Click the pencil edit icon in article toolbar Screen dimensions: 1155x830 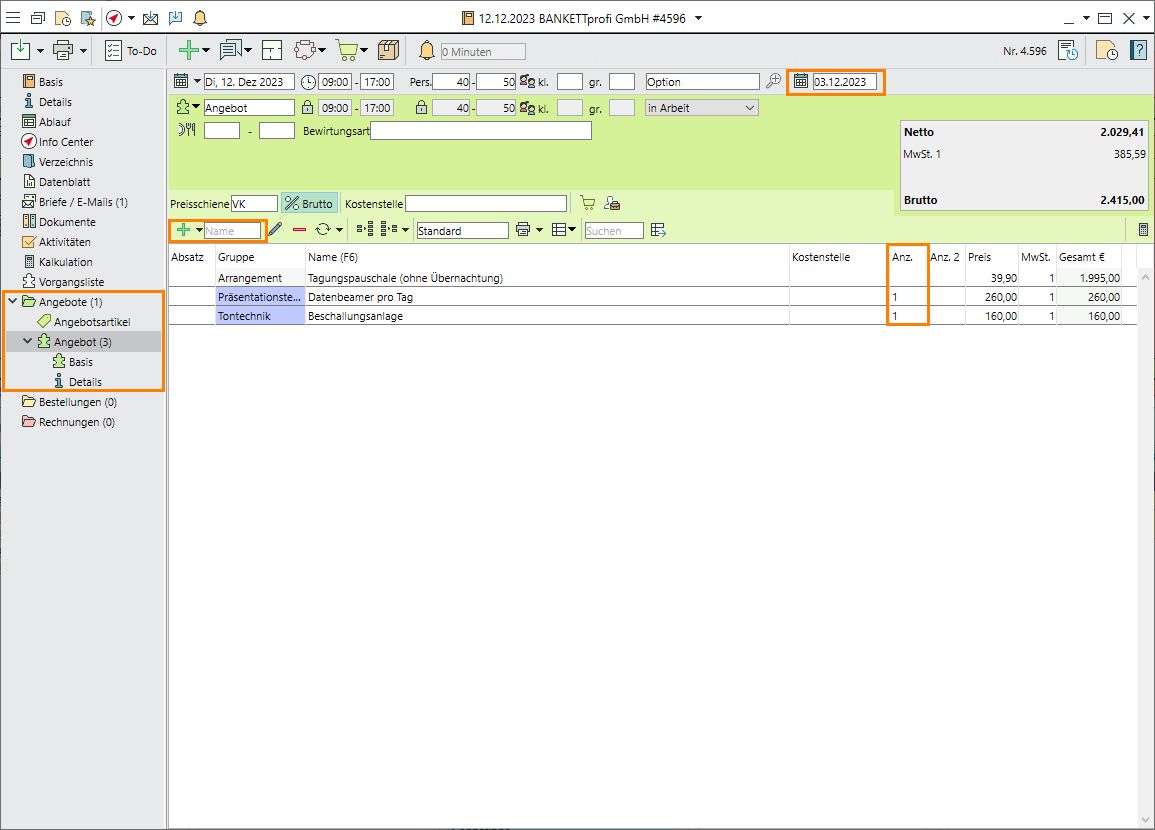coord(276,230)
